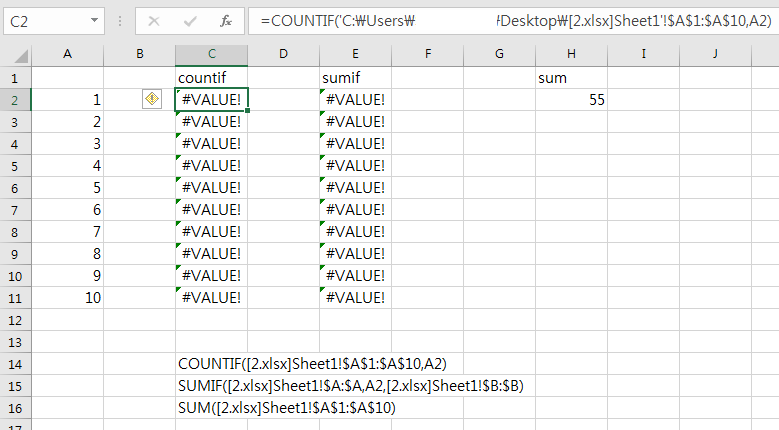Click the fill handle of cell C2
The height and width of the screenshot is (430, 779).
pos(247,110)
